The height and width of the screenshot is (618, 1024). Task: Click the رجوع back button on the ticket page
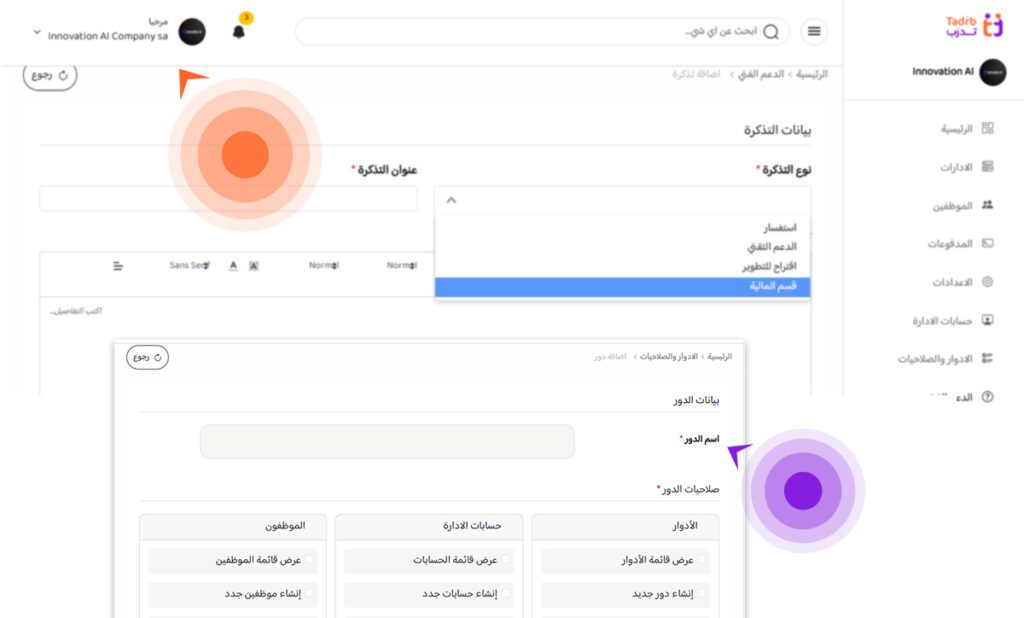(x=50, y=76)
